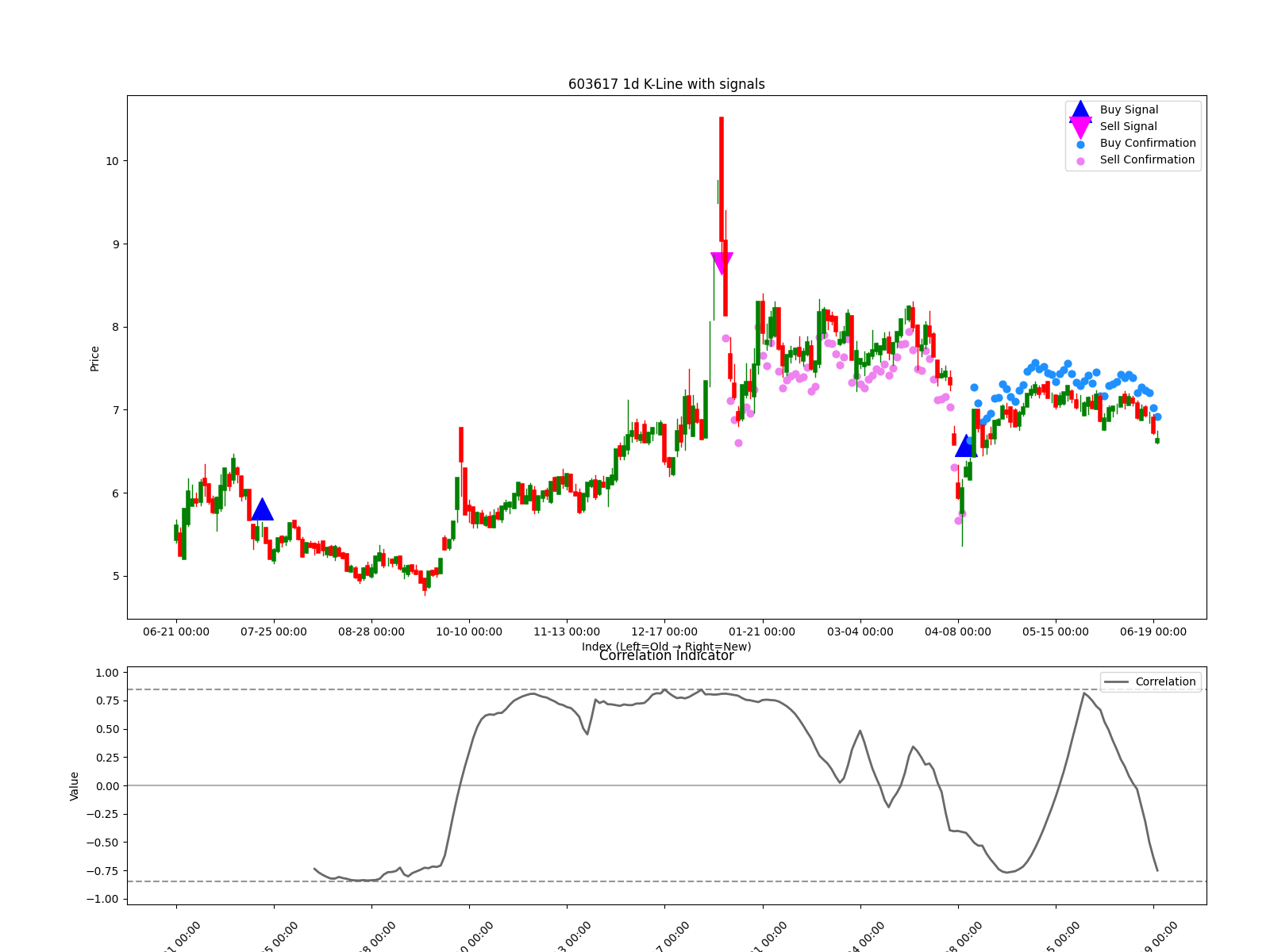Click the '12-17 00:00' date tick on price chart
Image resolution: width=1270 pixels, height=952 pixels.
tap(664, 632)
